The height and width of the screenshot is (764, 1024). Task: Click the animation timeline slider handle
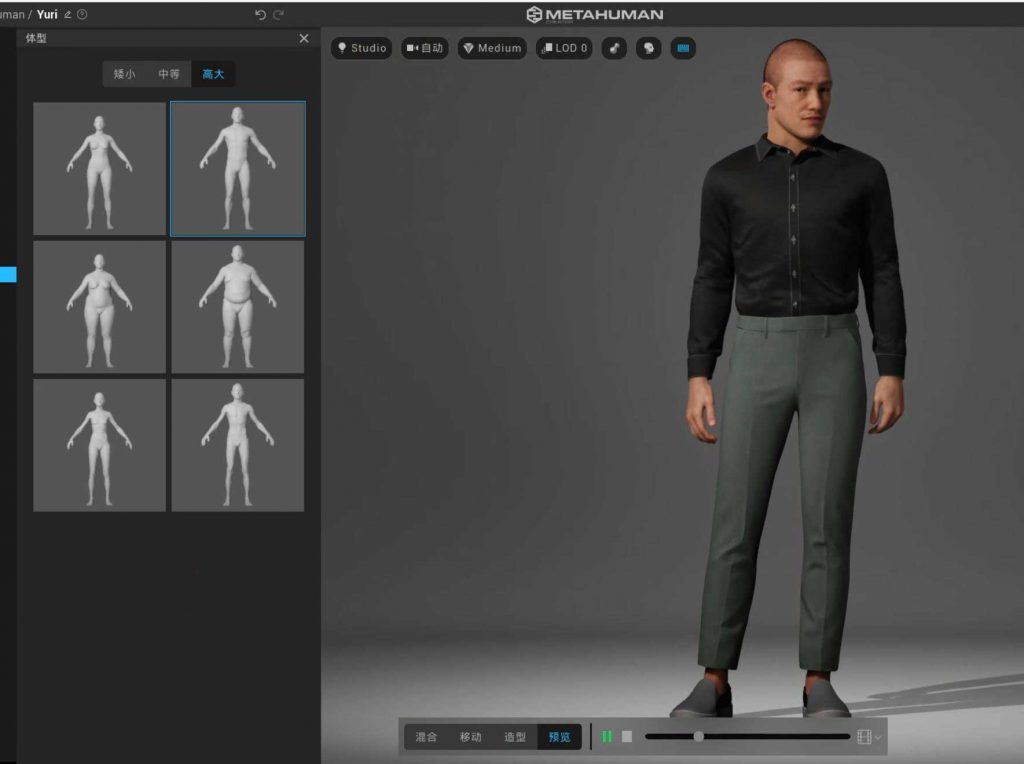click(x=698, y=737)
